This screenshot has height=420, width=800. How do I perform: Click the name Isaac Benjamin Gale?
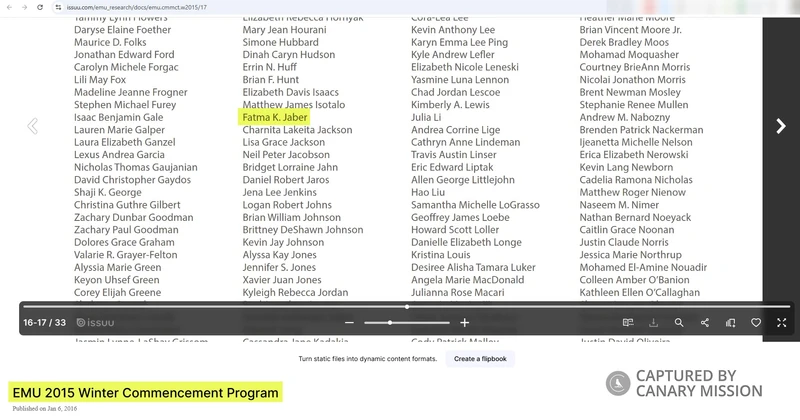pos(118,117)
